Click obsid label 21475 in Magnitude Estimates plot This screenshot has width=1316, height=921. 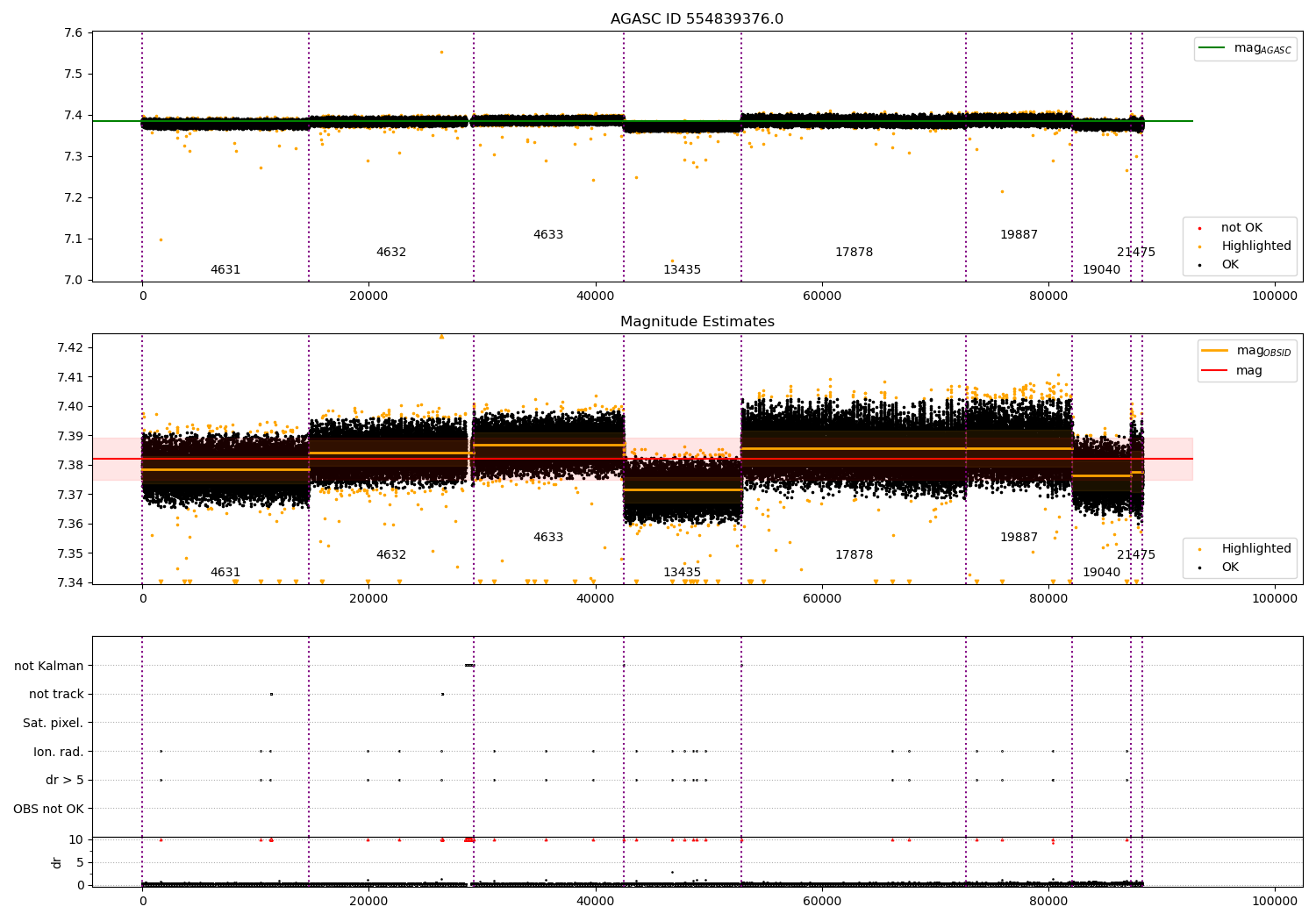coord(1136,555)
